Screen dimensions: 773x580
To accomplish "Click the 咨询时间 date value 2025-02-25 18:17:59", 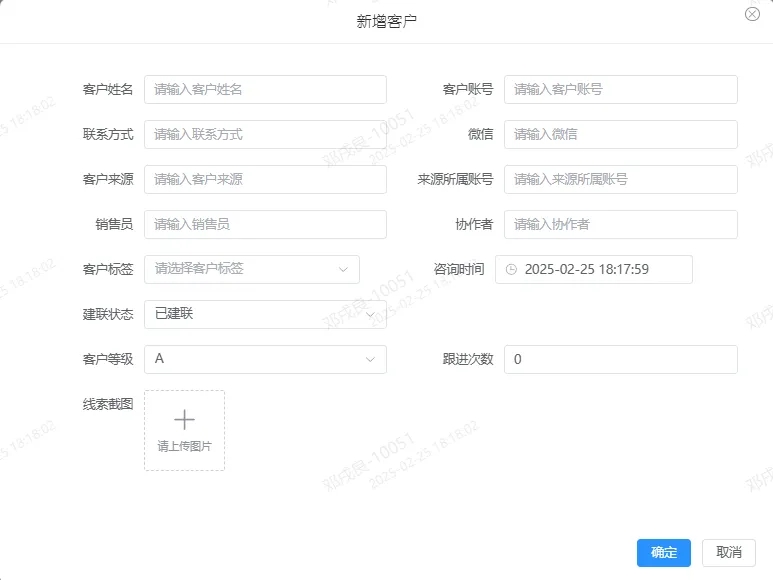I will [587, 270].
